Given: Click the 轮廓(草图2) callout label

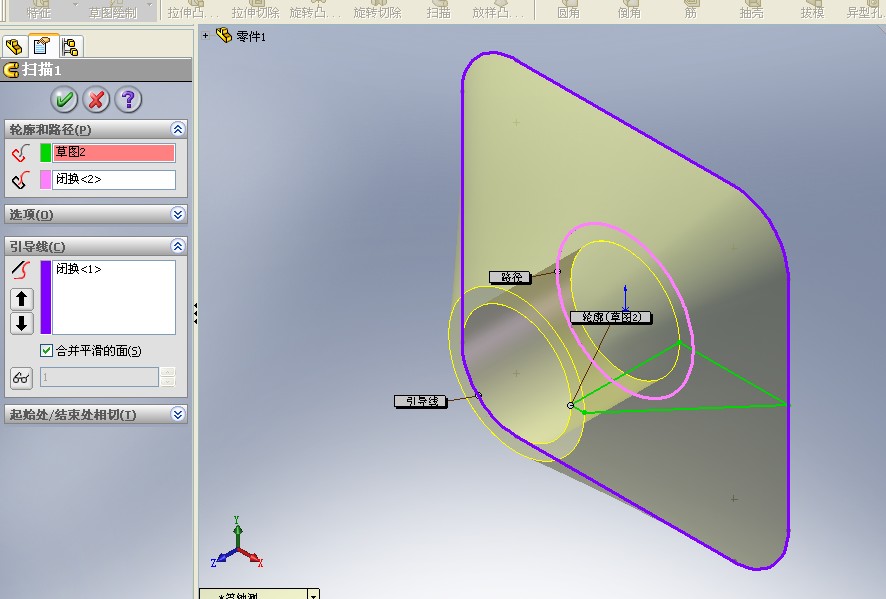Looking at the screenshot, I should tap(611, 317).
